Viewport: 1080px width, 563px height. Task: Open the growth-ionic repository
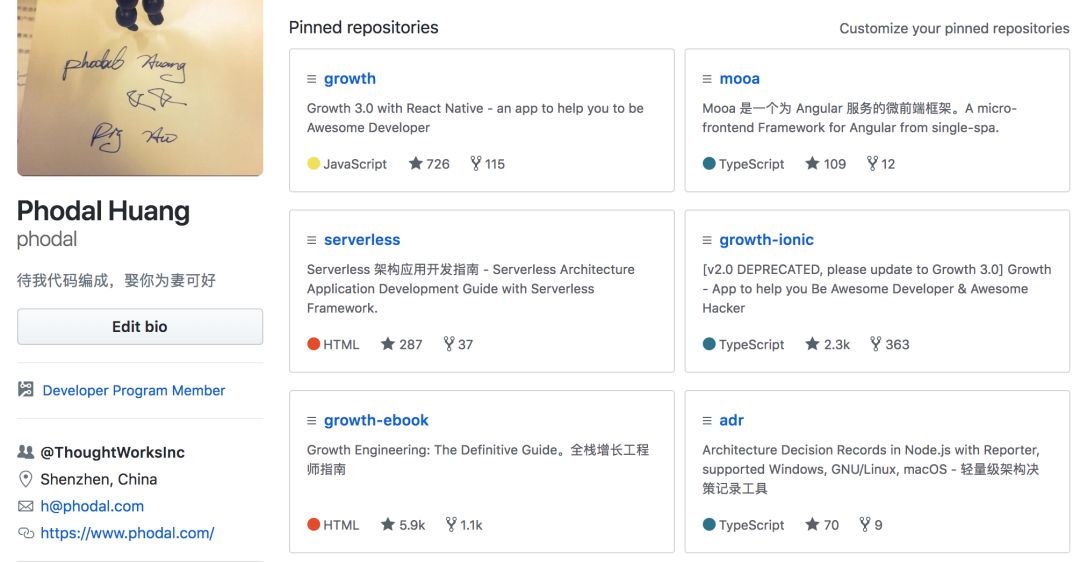[767, 240]
